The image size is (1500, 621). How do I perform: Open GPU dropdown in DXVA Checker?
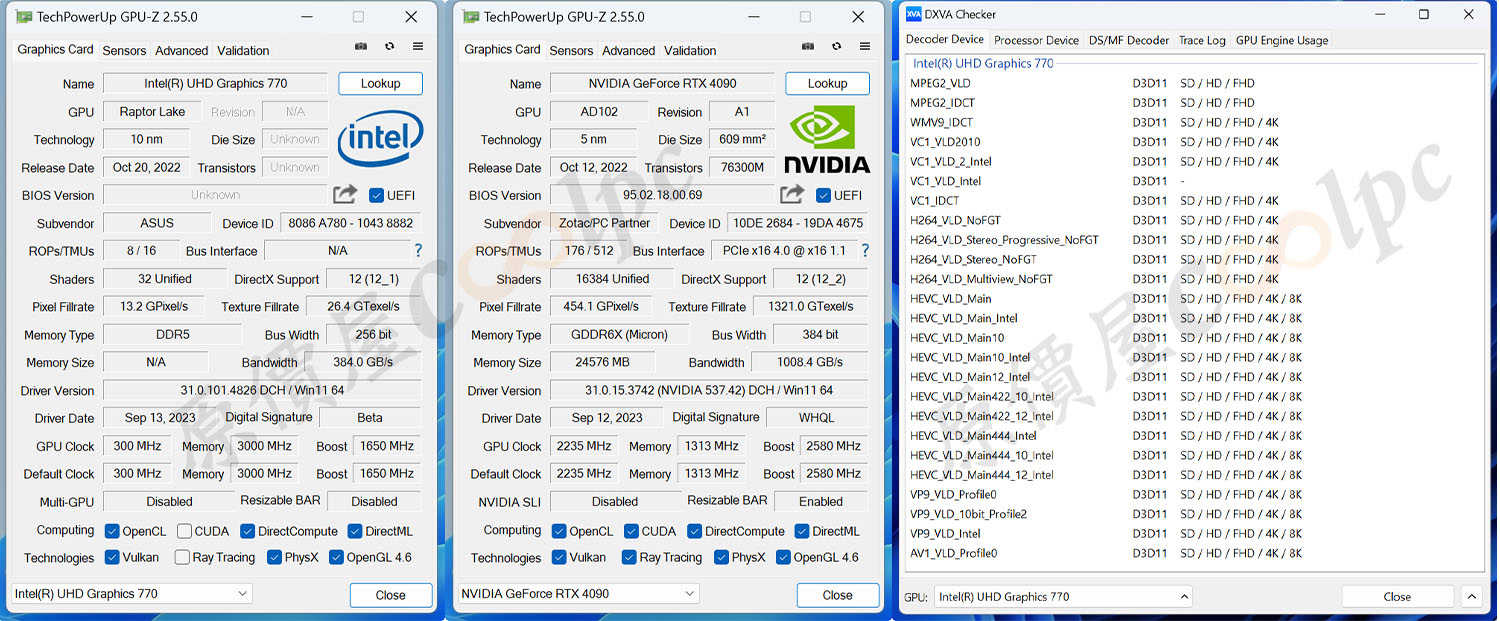pyautogui.click(x=1063, y=597)
